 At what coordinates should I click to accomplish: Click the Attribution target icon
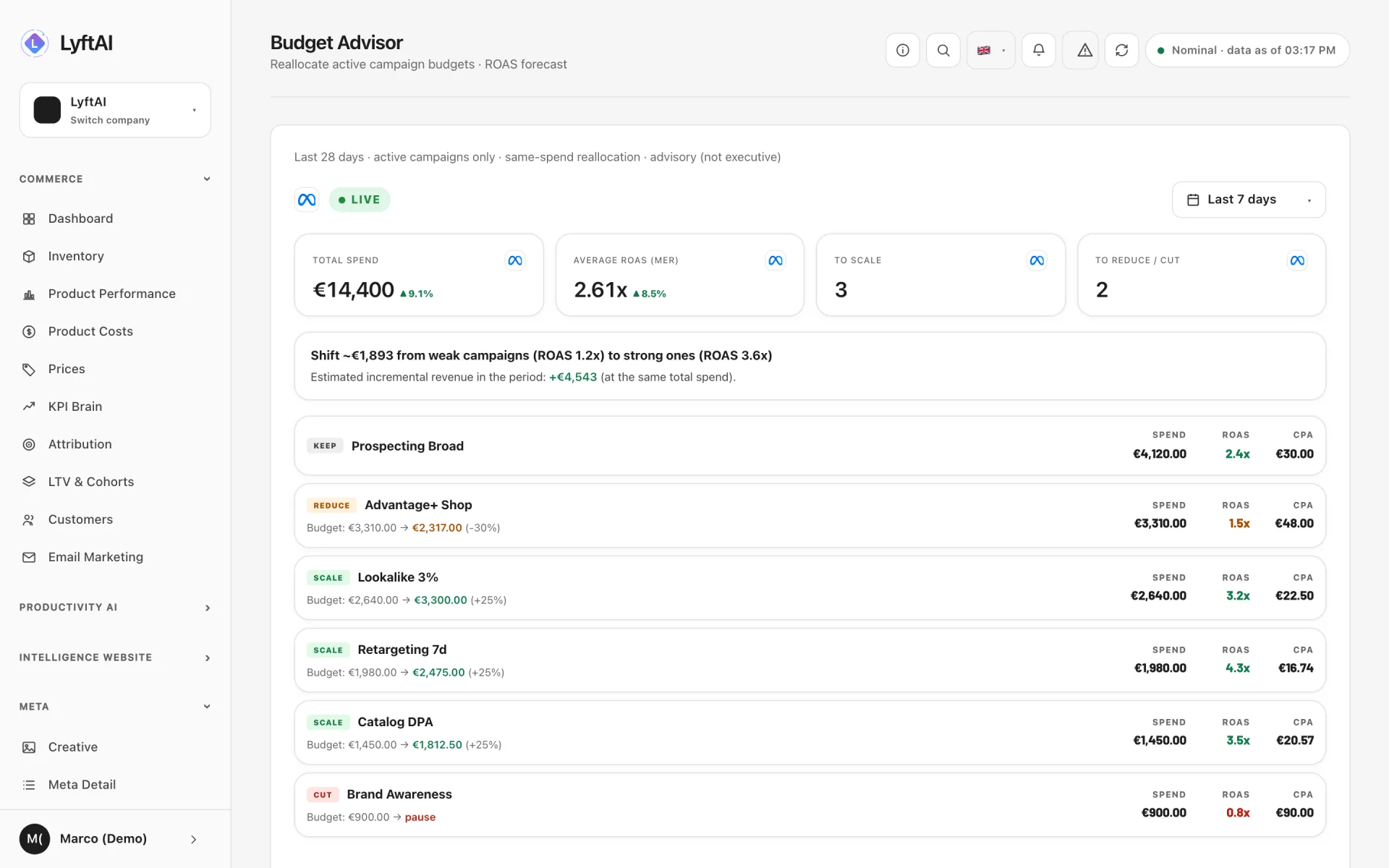click(29, 444)
